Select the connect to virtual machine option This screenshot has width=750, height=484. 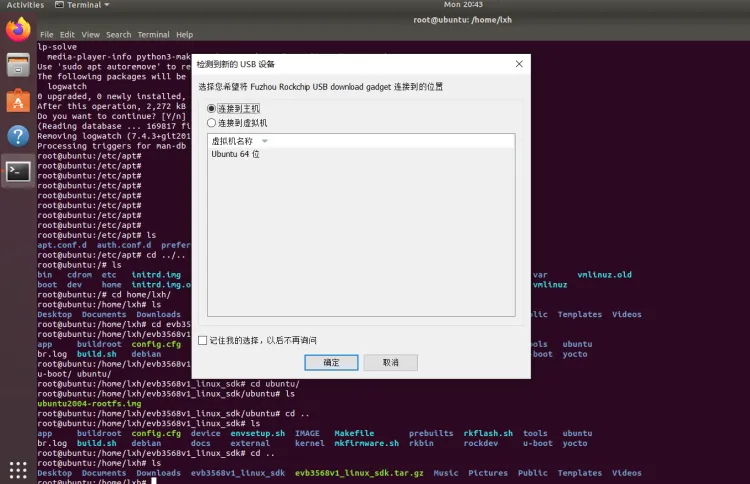click(211, 123)
